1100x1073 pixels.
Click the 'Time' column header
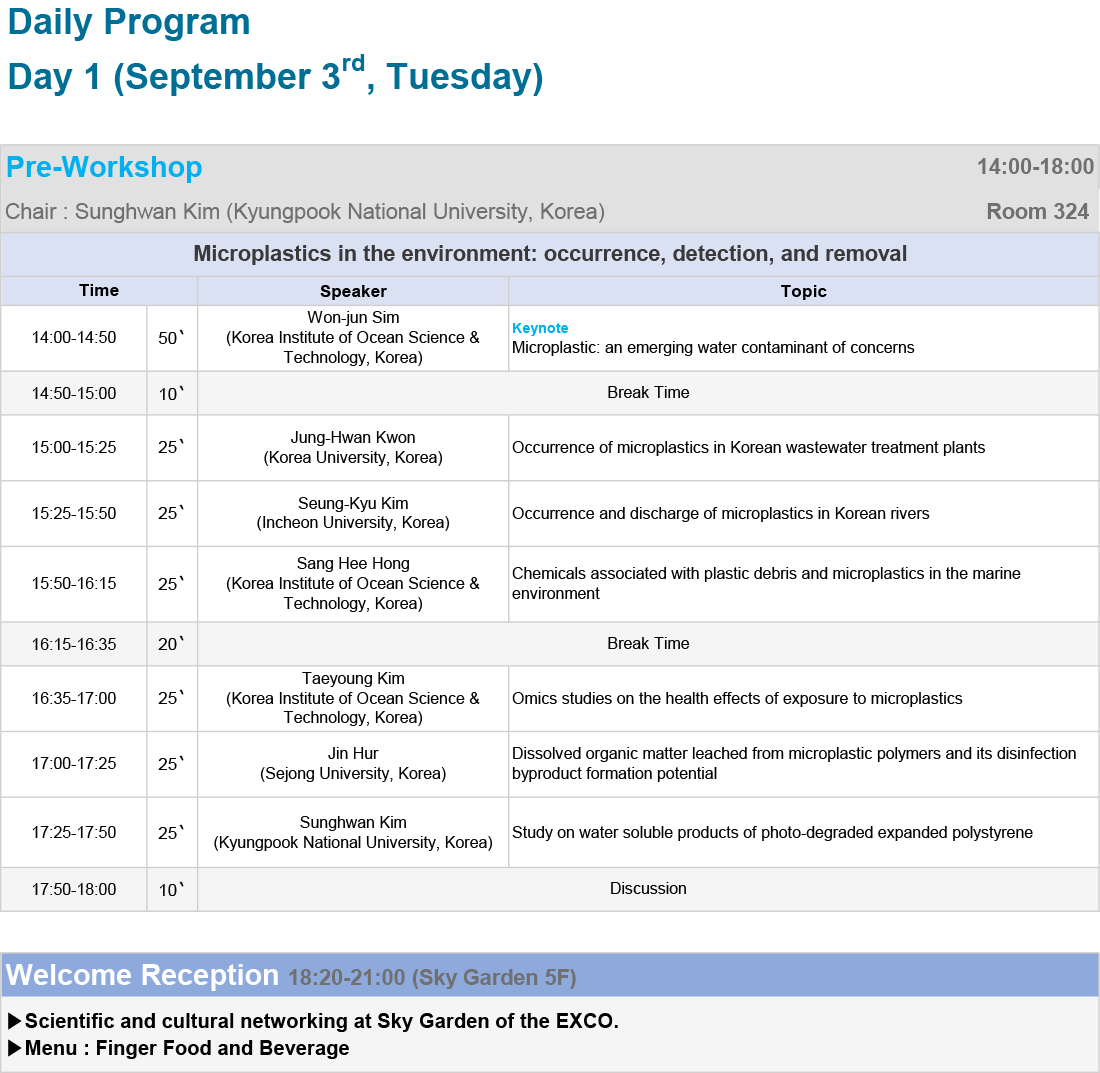click(99, 290)
